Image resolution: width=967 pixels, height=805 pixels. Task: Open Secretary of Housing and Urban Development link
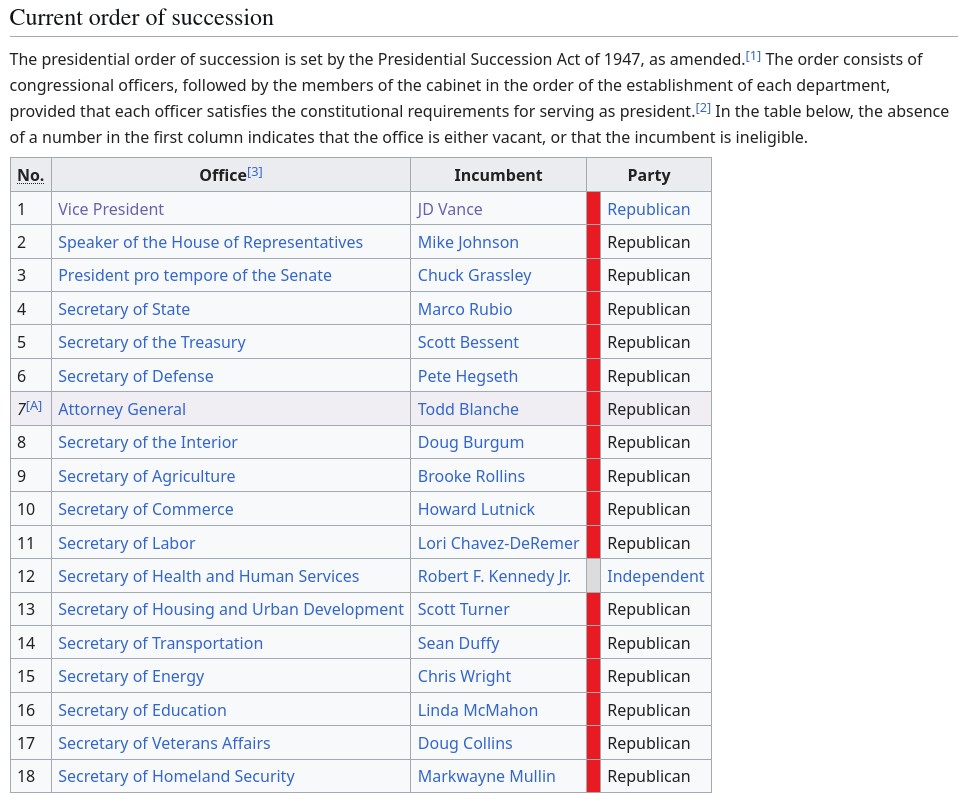(x=231, y=609)
